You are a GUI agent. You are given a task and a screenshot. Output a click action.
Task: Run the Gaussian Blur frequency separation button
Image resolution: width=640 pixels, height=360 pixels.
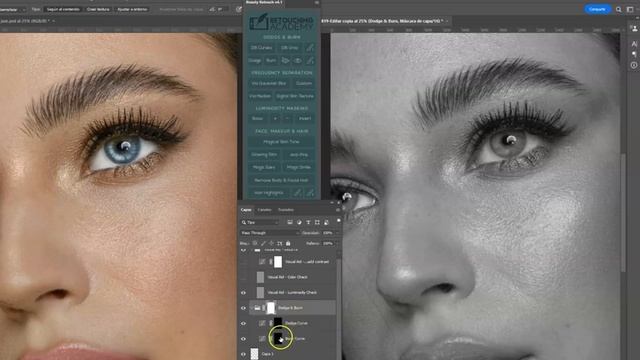pyautogui.click(x=269, y=83)
